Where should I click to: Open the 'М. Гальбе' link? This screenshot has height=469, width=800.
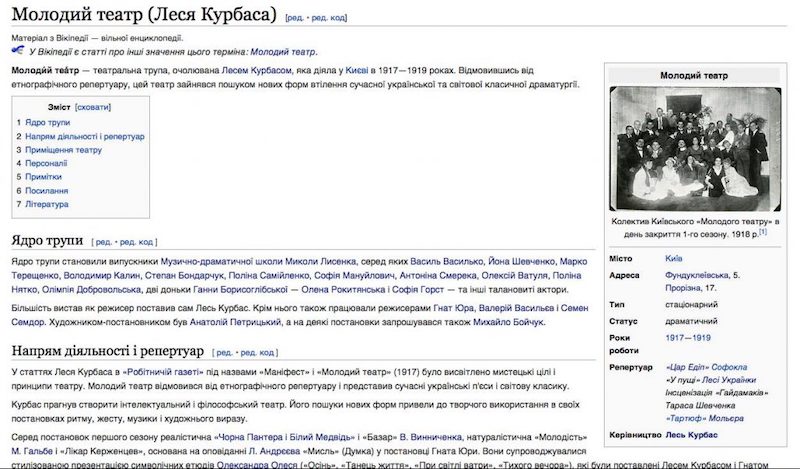32,451
